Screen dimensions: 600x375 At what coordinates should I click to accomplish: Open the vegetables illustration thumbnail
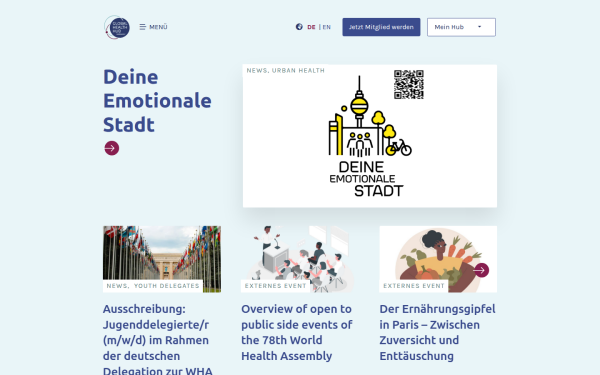438,259
